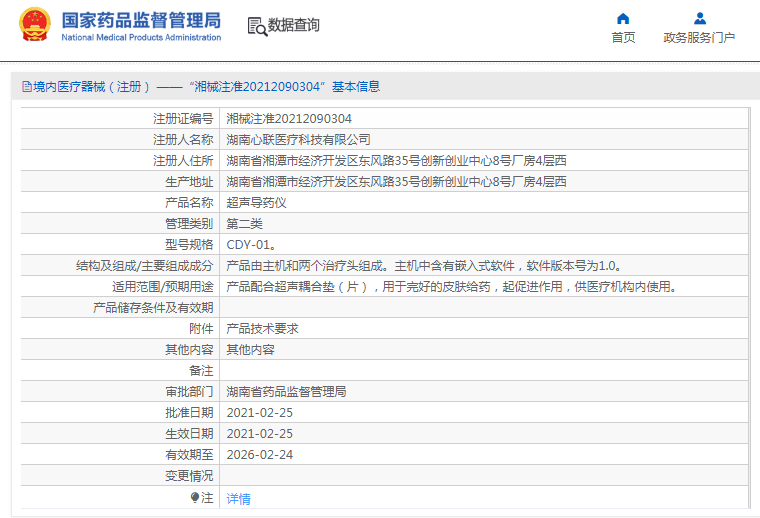Click the national emblem logo
760x518 pixels.
click(34, 24)
